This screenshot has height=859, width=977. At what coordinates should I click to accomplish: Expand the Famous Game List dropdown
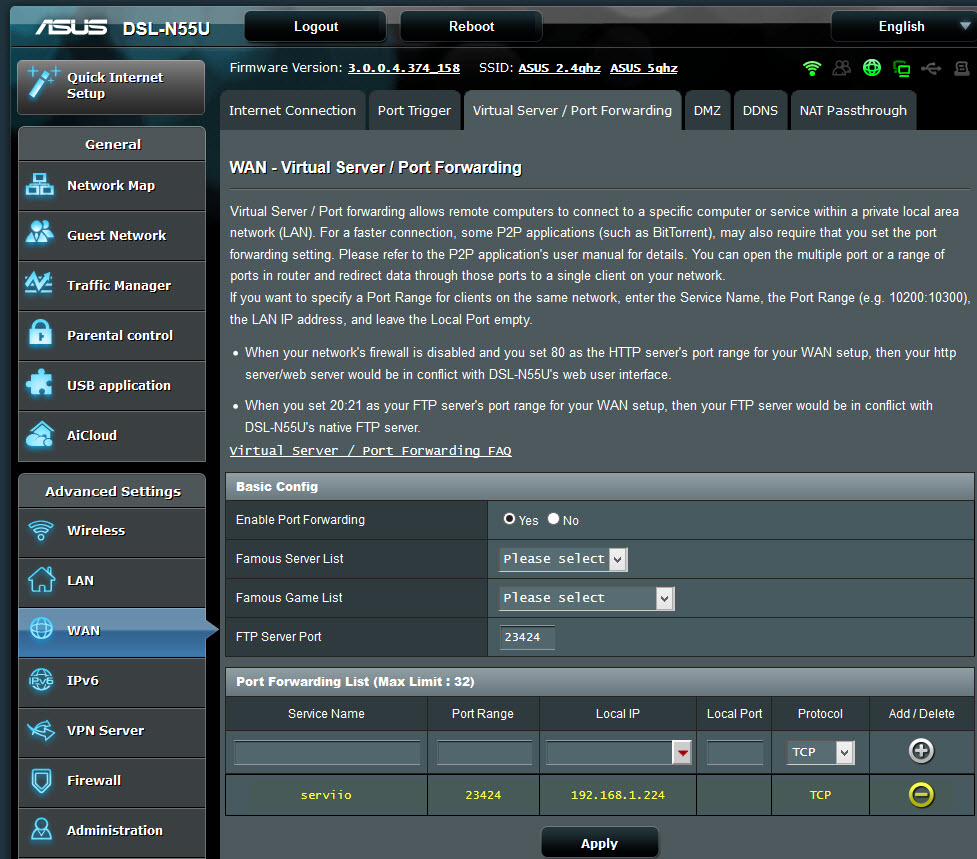click(587, 598)
